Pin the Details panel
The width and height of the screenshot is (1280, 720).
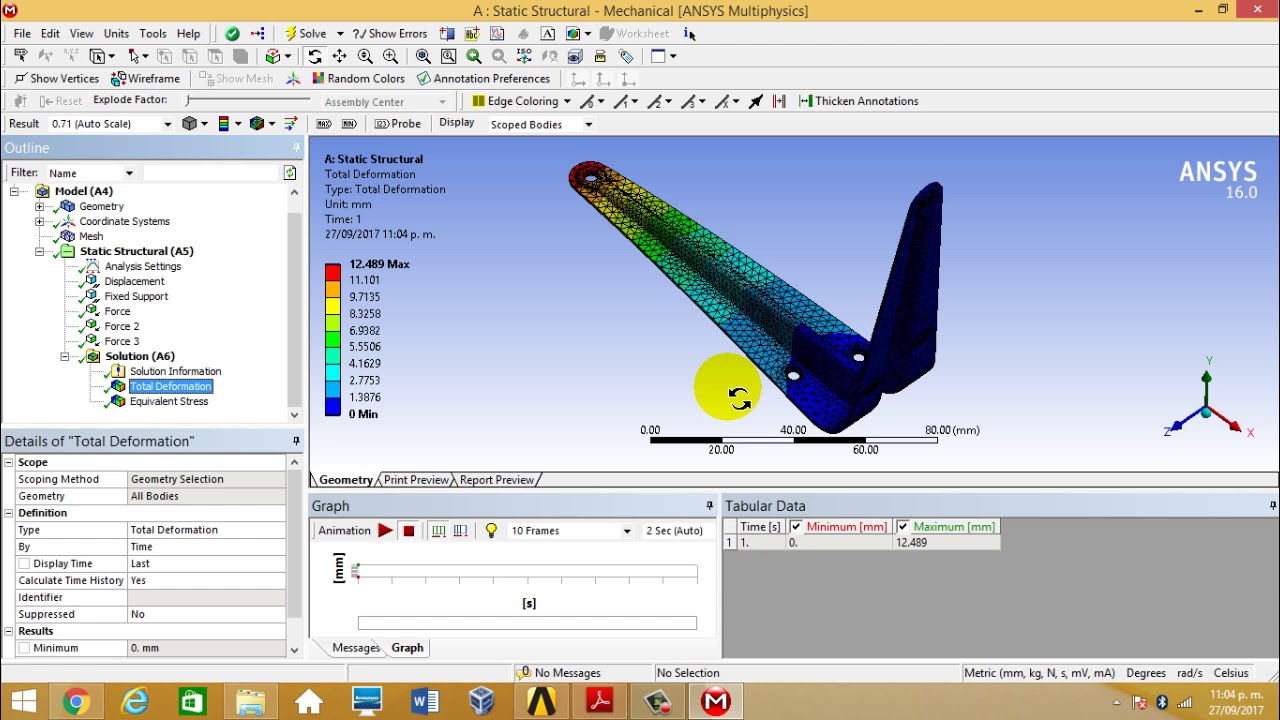(x=296, y=441)
